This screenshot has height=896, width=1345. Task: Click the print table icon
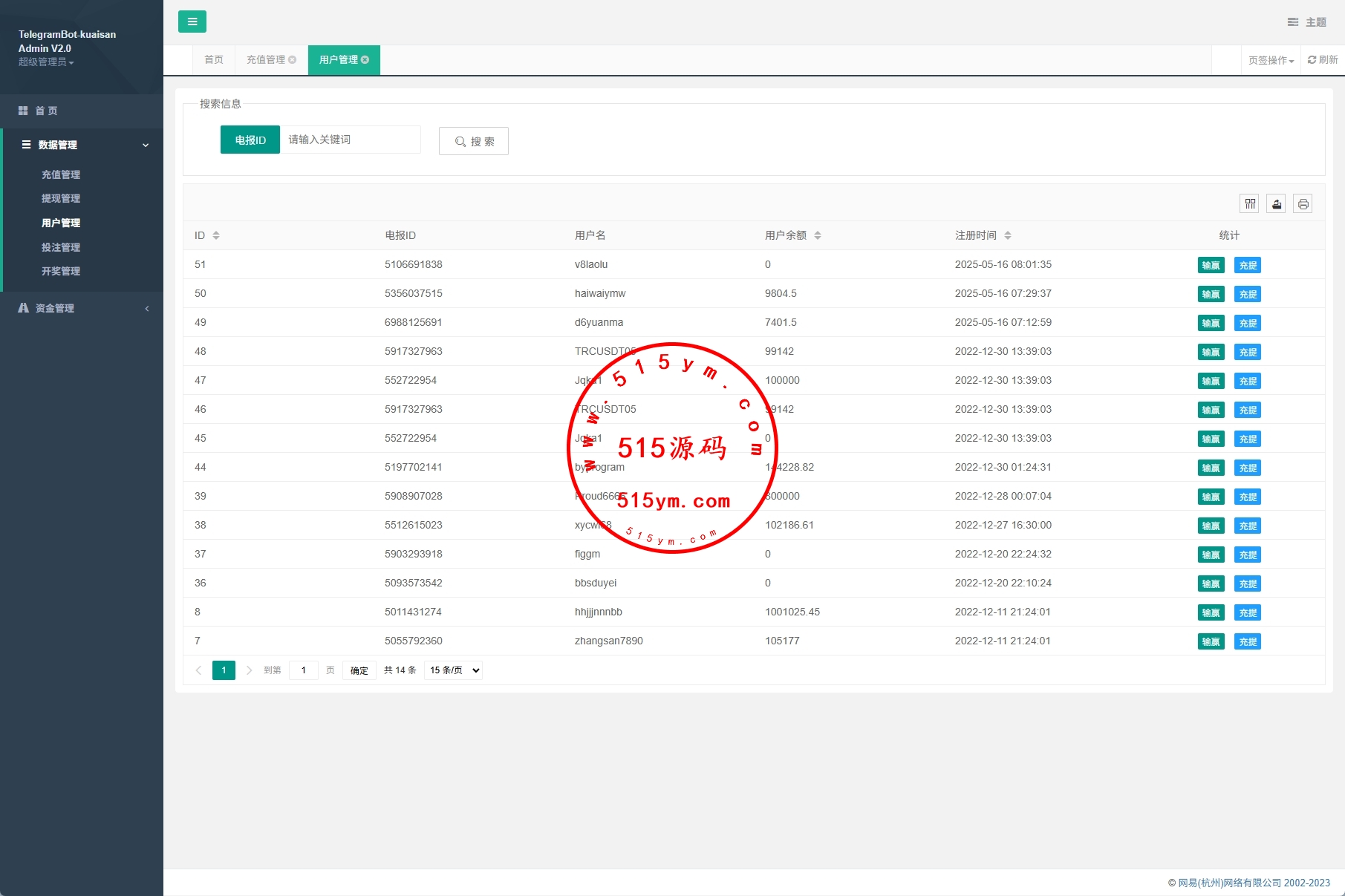click(x=1303, y=204)
